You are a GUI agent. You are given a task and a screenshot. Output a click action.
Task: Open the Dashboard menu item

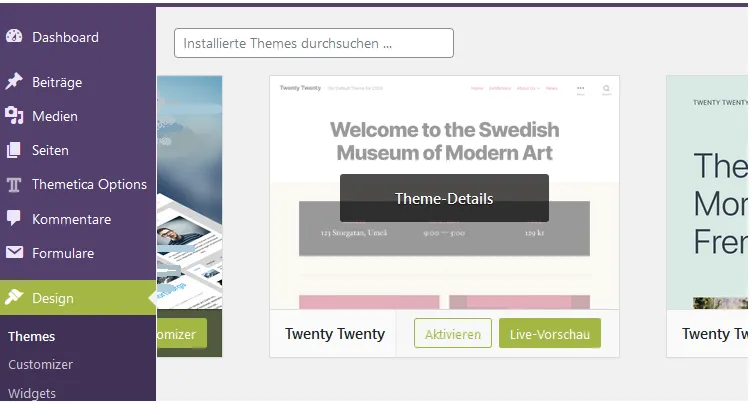coord(78,37)
